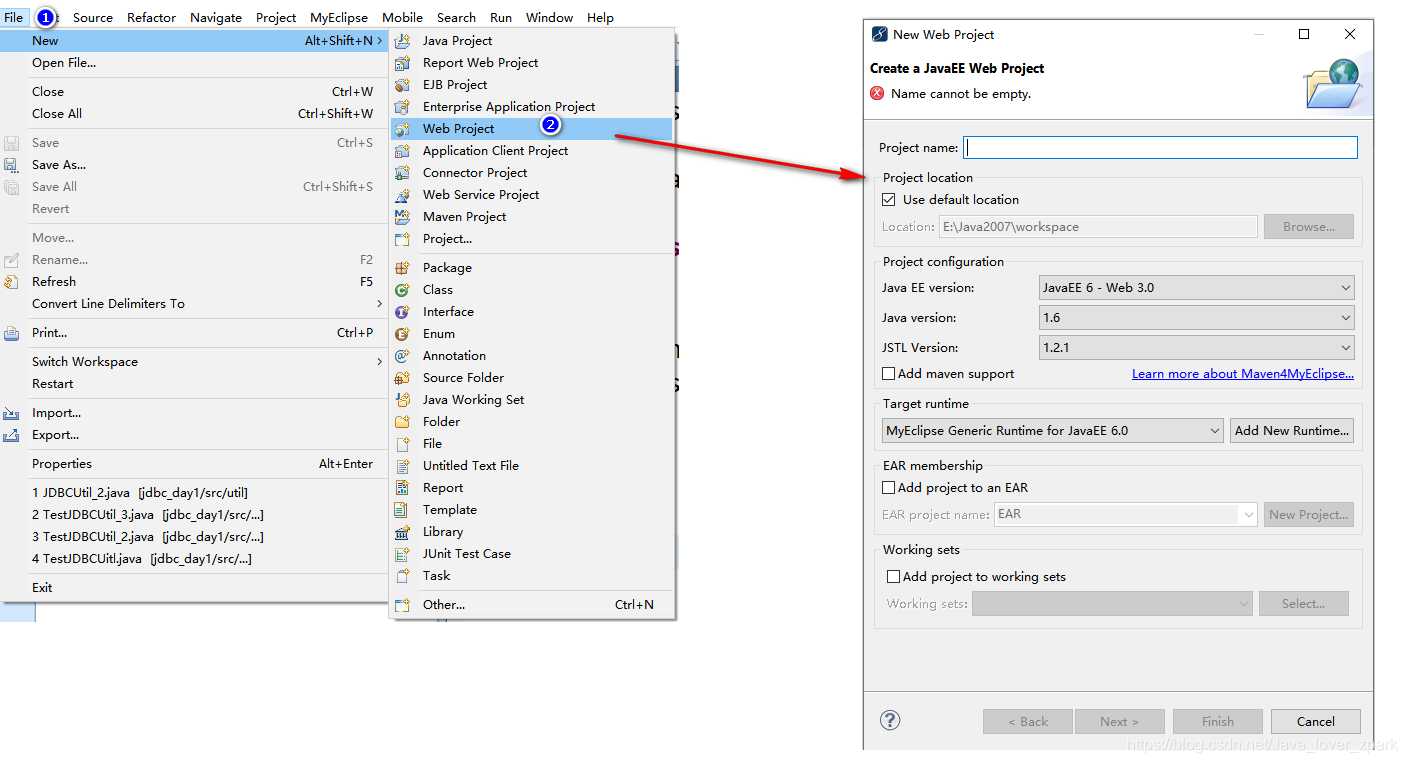Open the Learn more about Maven4MyEclipse link
This screenshot has height=763, width=1407.
1243,374
